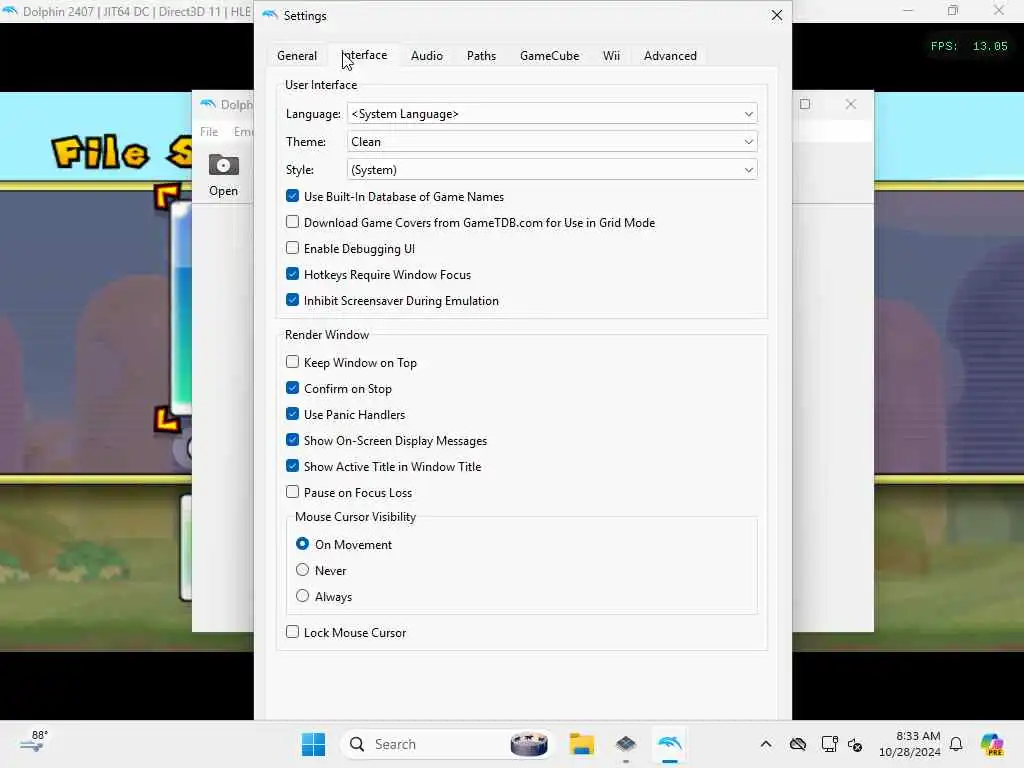Open the taskbar app left of Dolphin

coord(626,744)
